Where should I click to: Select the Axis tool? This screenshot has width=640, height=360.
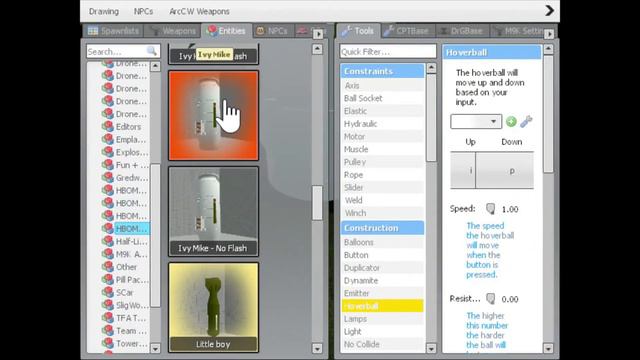tap(382, 85)
